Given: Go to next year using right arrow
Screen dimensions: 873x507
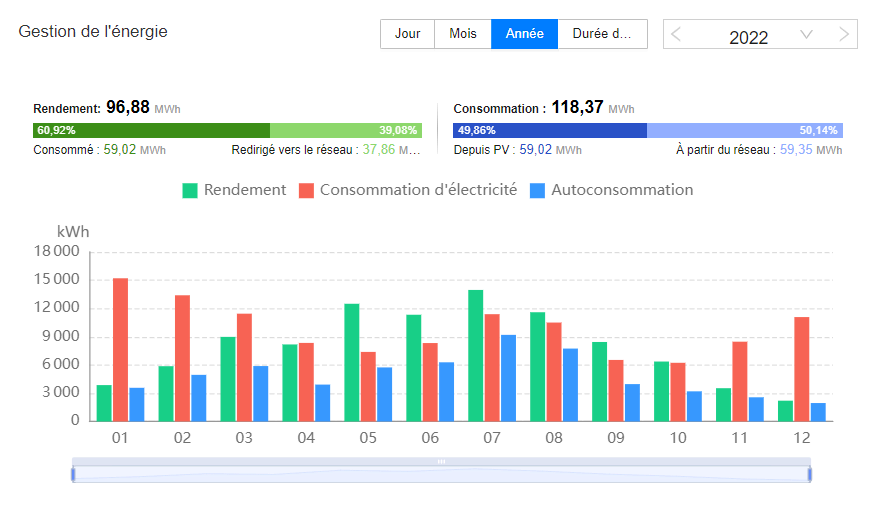Looking at the screenshot, I should click(x=844, y=35).
